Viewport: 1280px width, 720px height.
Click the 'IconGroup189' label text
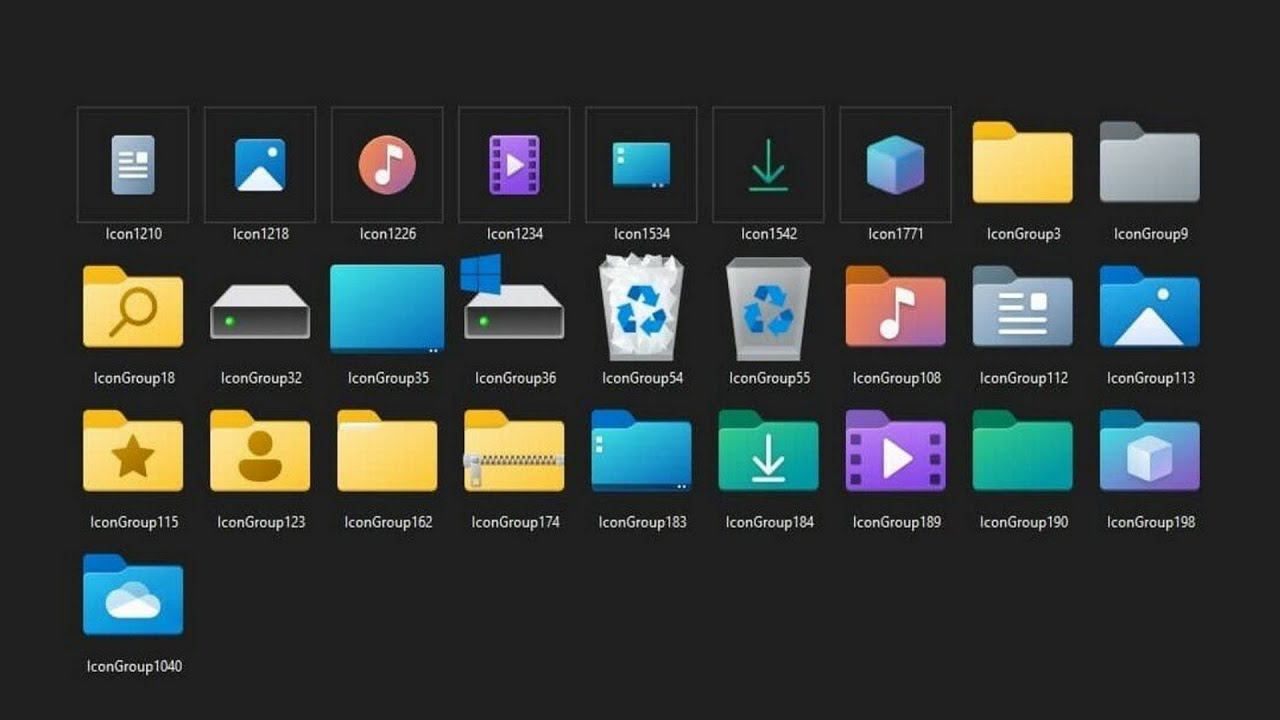(x=895, y=522)
